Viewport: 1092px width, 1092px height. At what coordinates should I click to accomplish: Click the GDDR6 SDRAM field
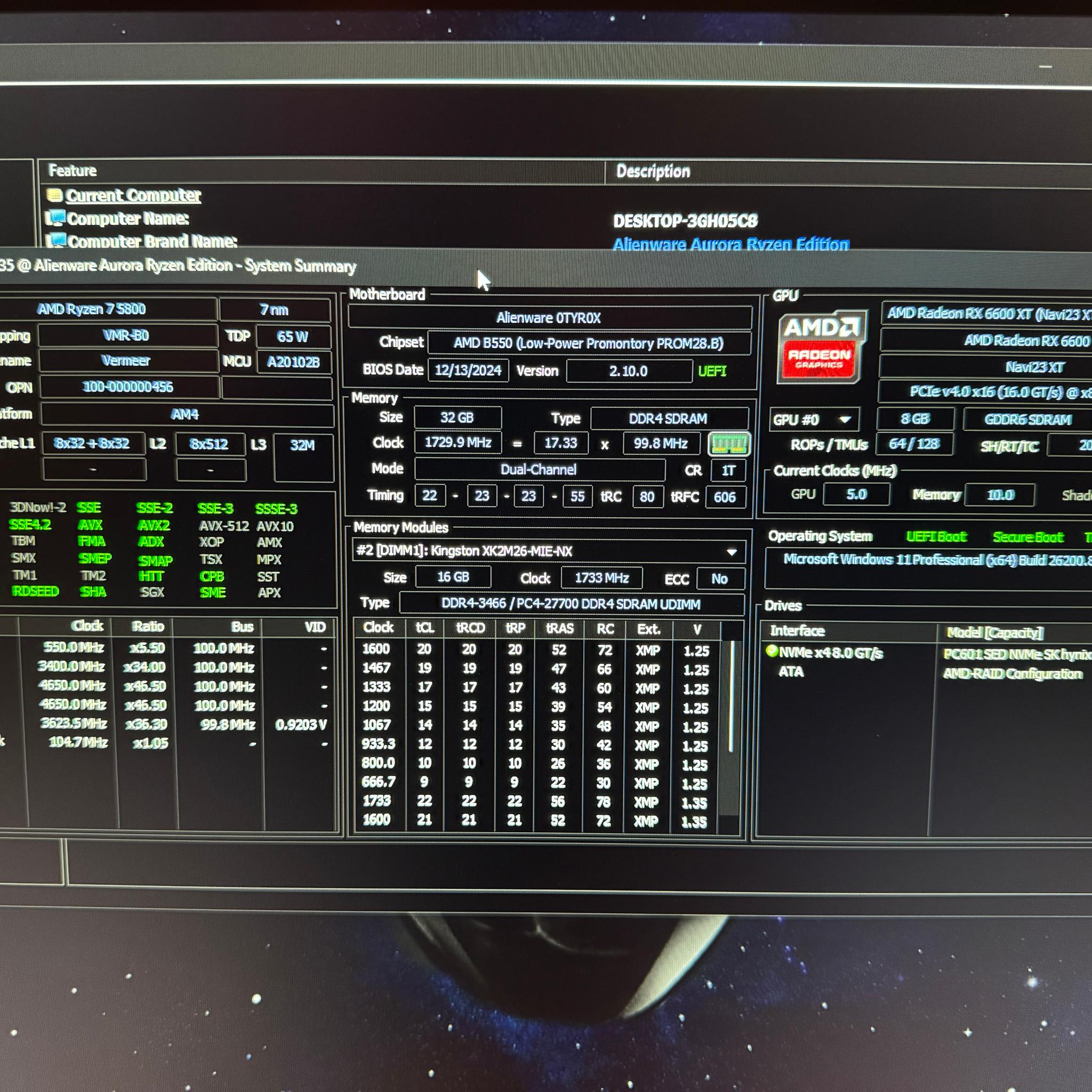pyautogui.click(x=1027, y=420)
